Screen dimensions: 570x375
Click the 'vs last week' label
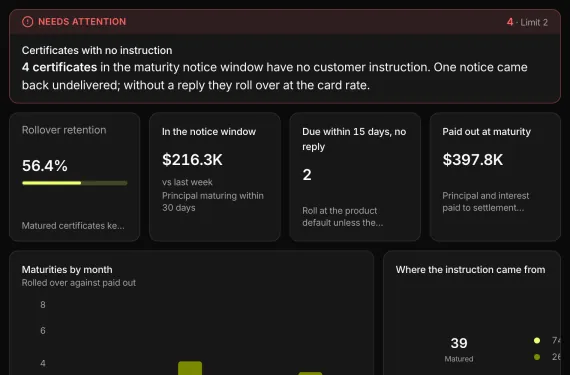tap(187, 182)
